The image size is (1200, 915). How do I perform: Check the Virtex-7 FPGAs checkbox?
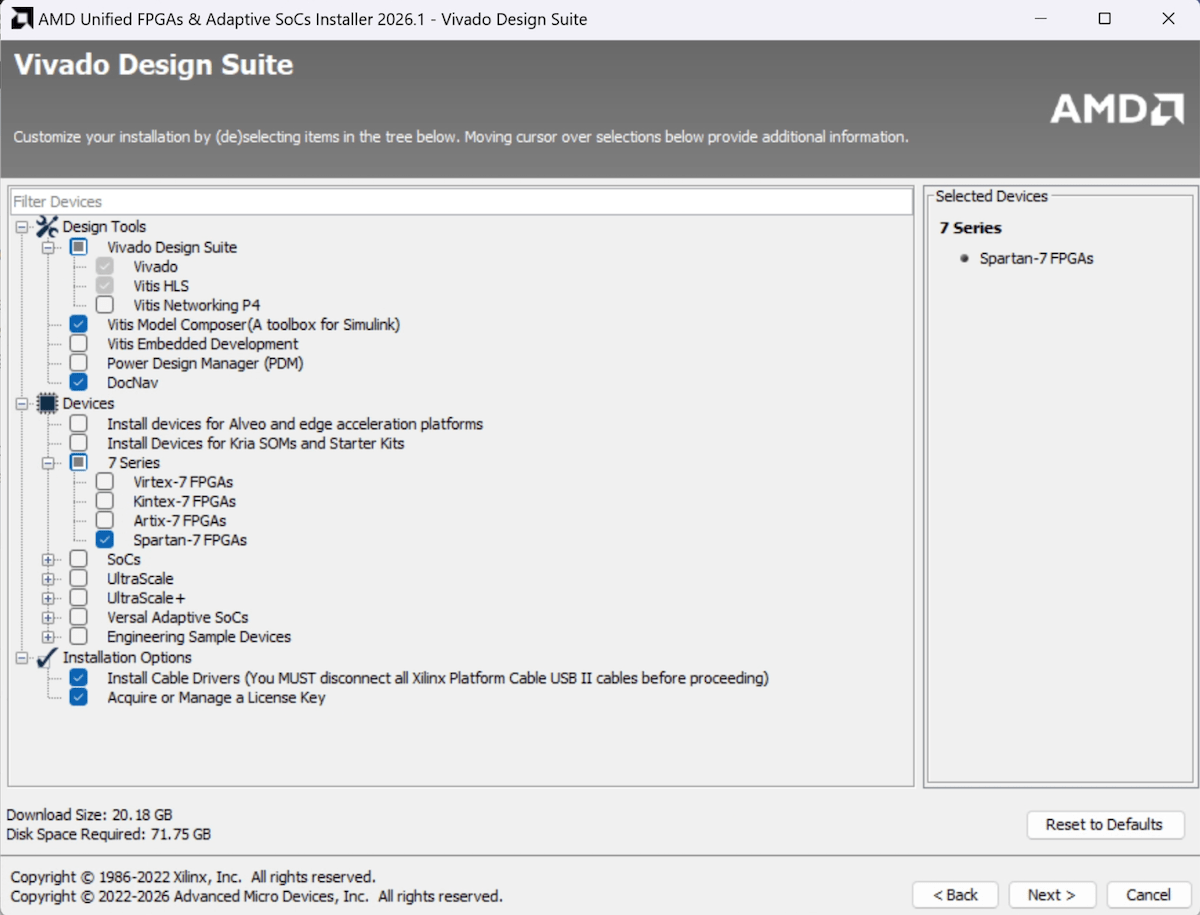[105, 482]
